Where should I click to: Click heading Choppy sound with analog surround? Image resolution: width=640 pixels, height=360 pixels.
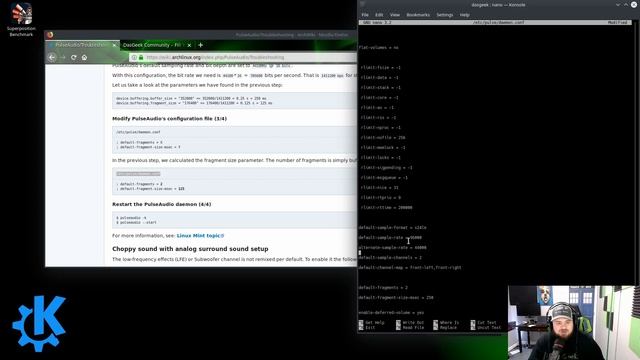pos(190,249)
